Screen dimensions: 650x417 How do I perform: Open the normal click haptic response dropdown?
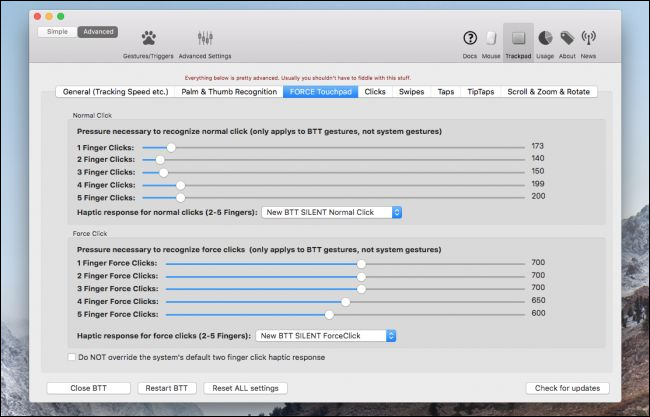(331, 212)
